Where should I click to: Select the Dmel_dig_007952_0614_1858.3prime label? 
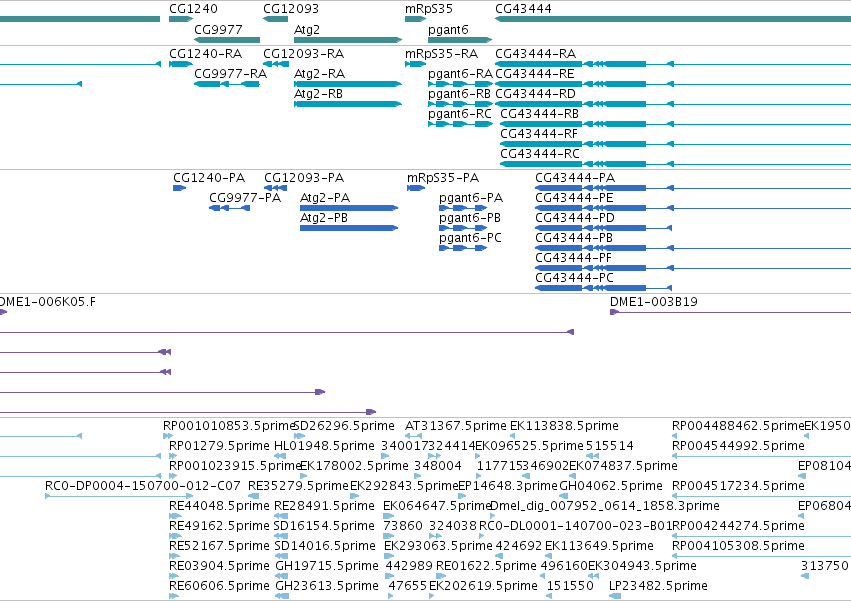coord(605,506)
